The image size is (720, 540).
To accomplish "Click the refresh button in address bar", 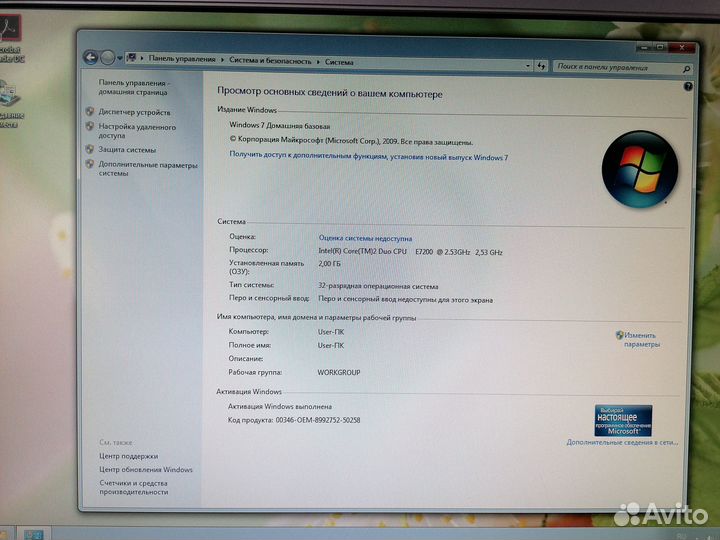I will 541,66.
